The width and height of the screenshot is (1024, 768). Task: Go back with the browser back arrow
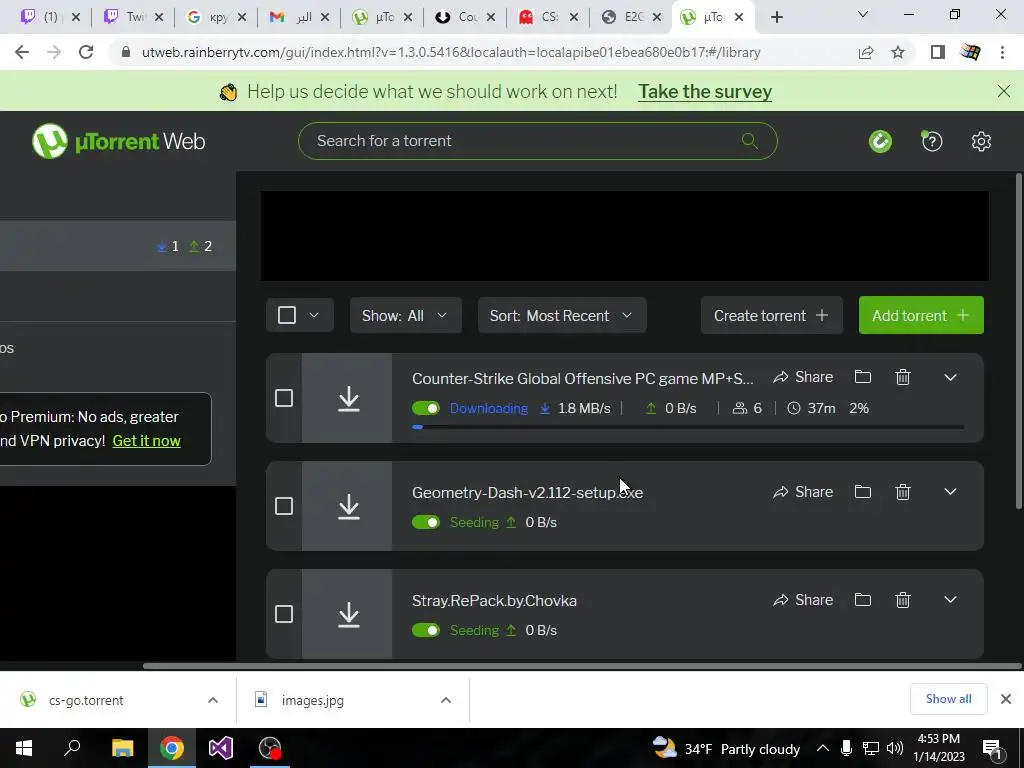click(22, 52)
